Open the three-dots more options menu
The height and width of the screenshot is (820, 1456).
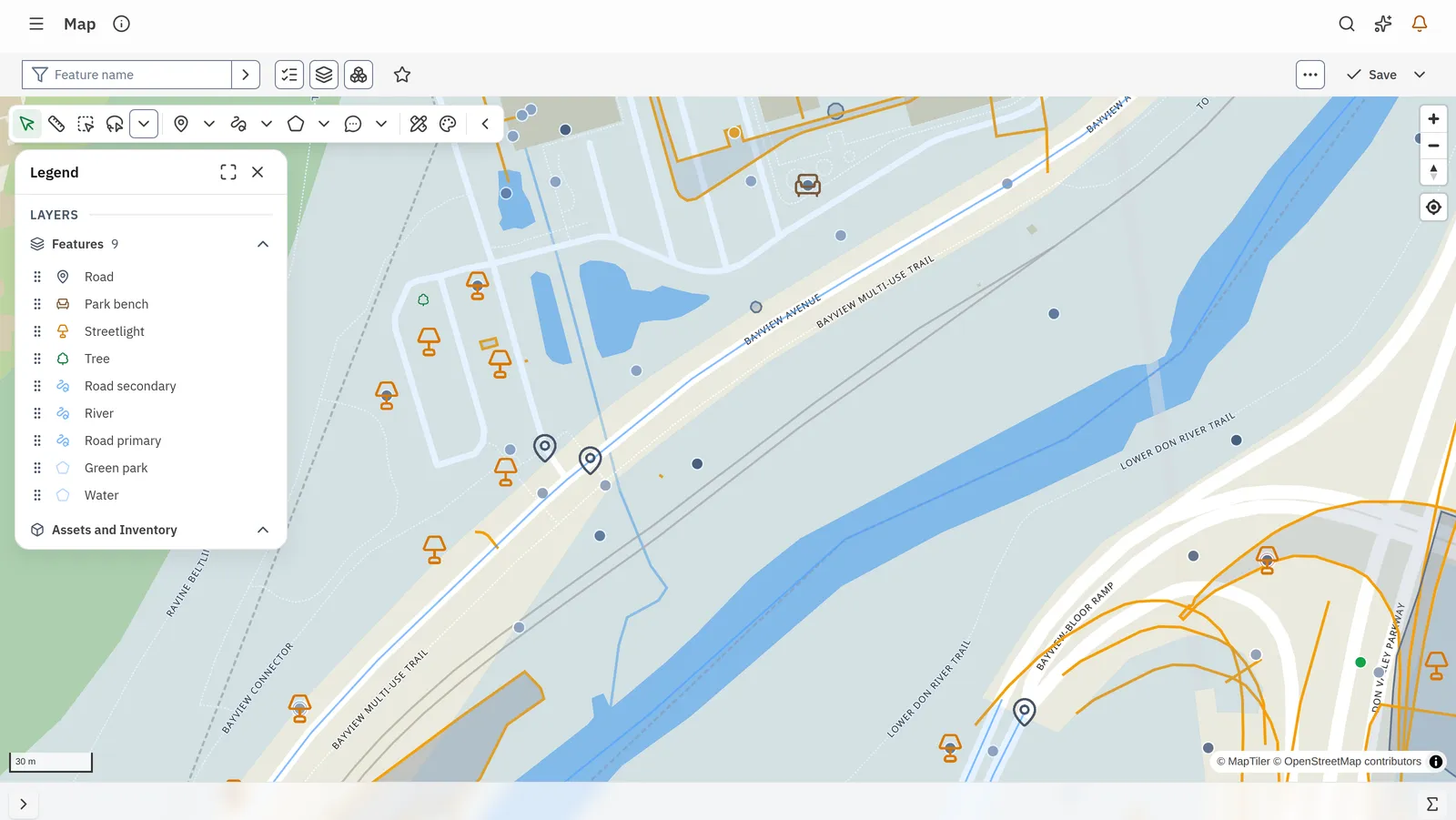1310,75
